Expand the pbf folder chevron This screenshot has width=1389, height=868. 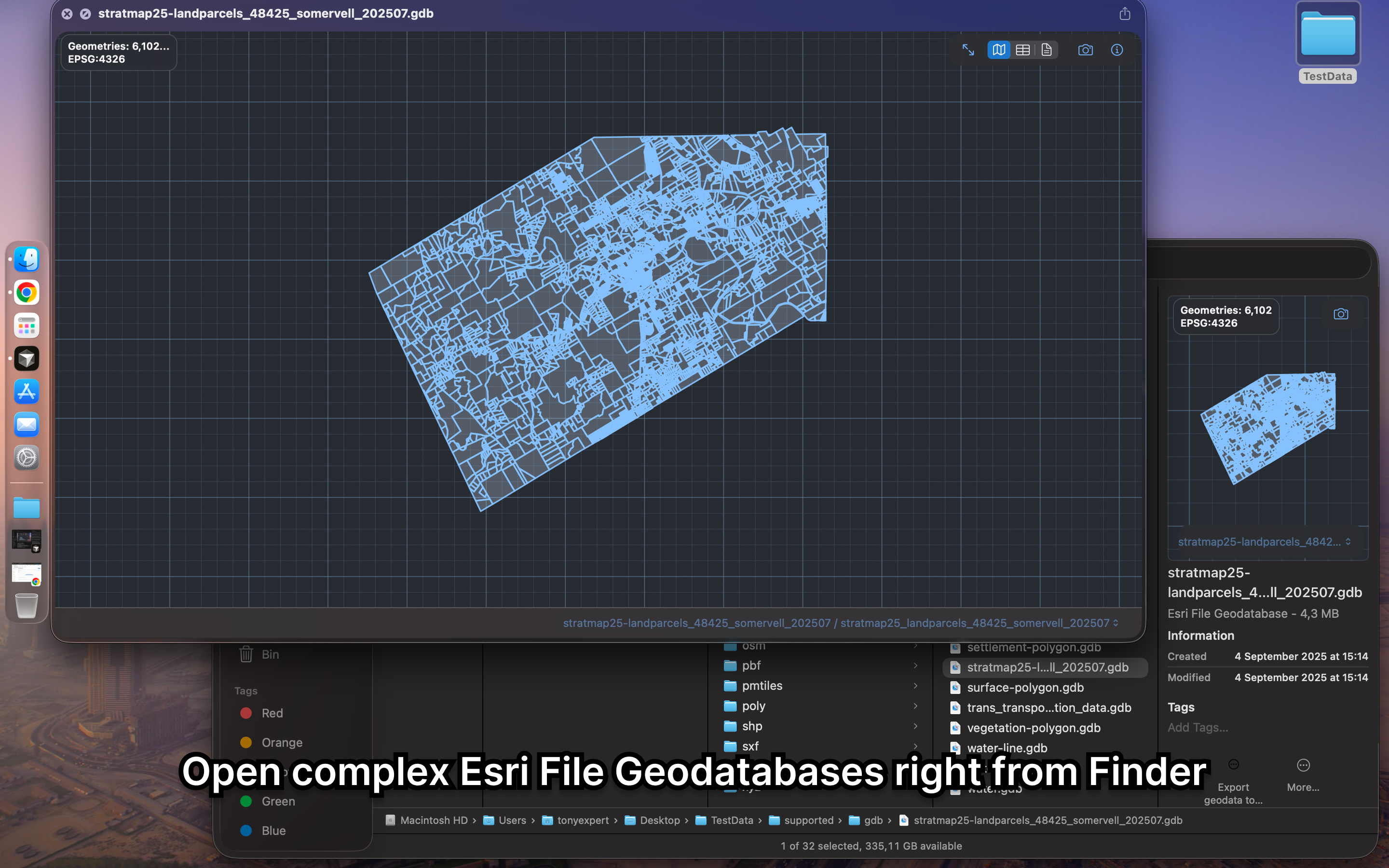[915, 665]
